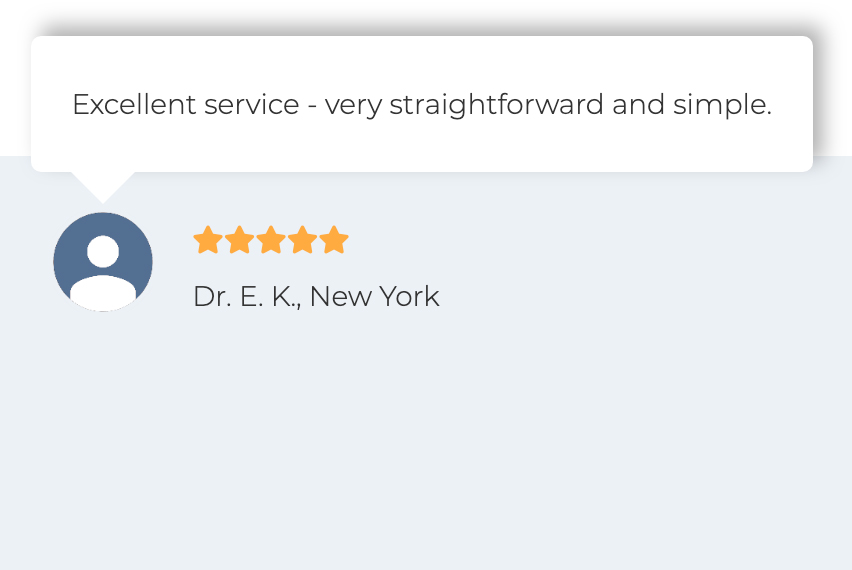Viewport: 852px width, 570px height.
Task: Click the white head of the avatar silhouette
Action: pyautogui.click(x=103, y=252)
